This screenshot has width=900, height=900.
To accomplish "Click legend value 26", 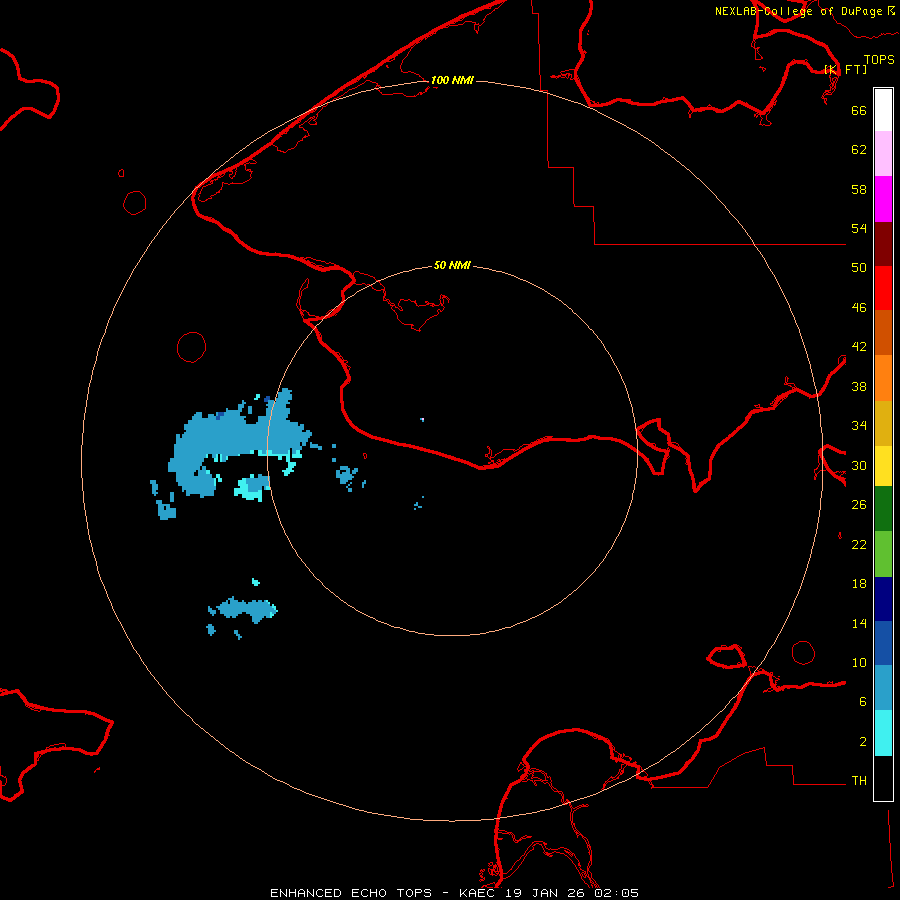I will point(859,505).
